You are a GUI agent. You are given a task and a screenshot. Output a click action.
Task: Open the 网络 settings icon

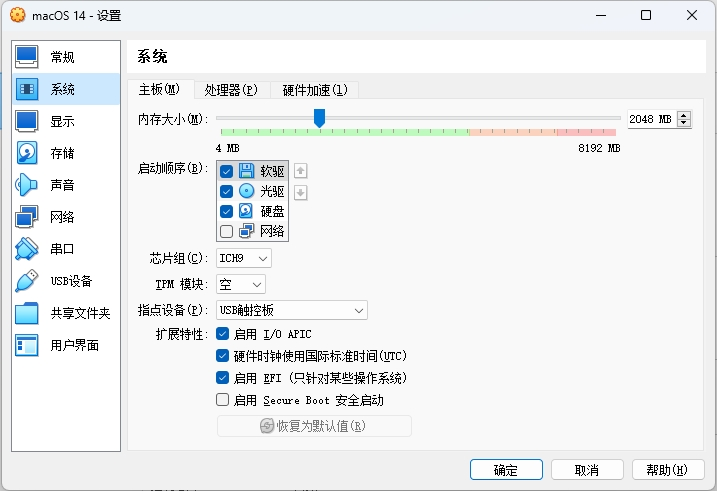(x=27, y=217)
